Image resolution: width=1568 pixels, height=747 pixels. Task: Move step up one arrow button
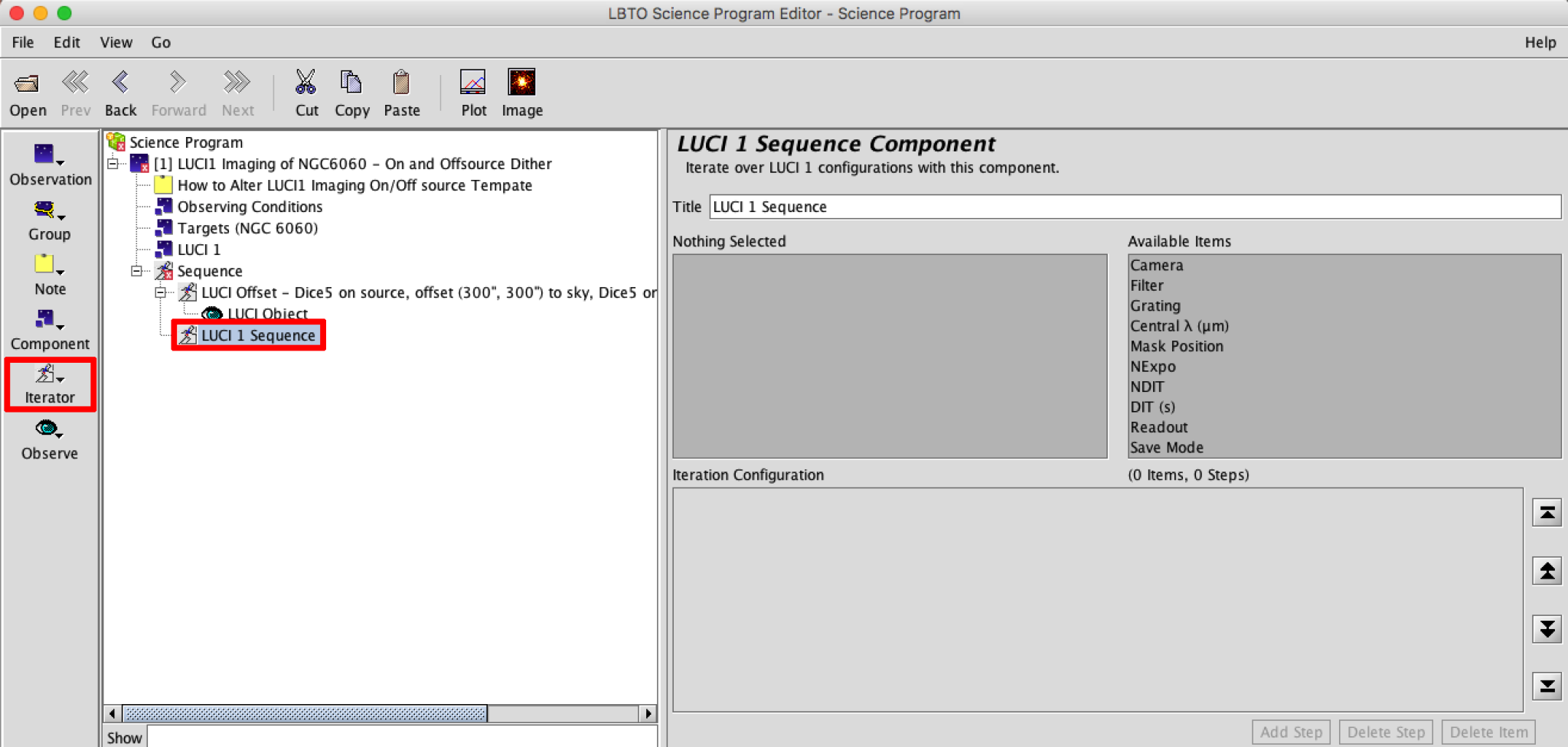pyautogui.click(x=1547, y=571)
